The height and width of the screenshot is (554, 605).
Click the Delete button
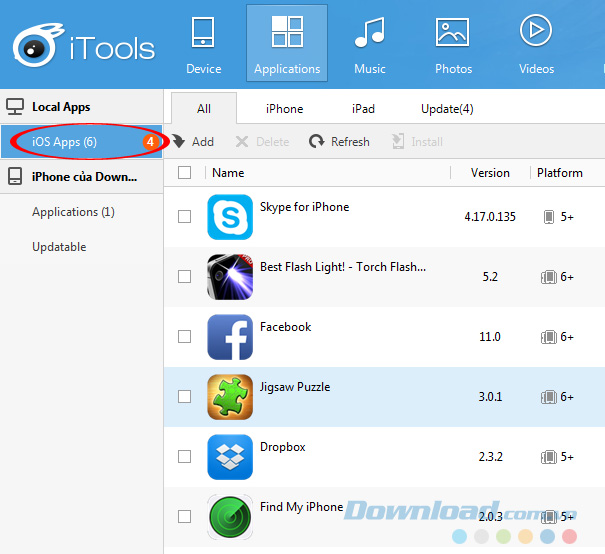pyautogui.click(x=262, y=142)
